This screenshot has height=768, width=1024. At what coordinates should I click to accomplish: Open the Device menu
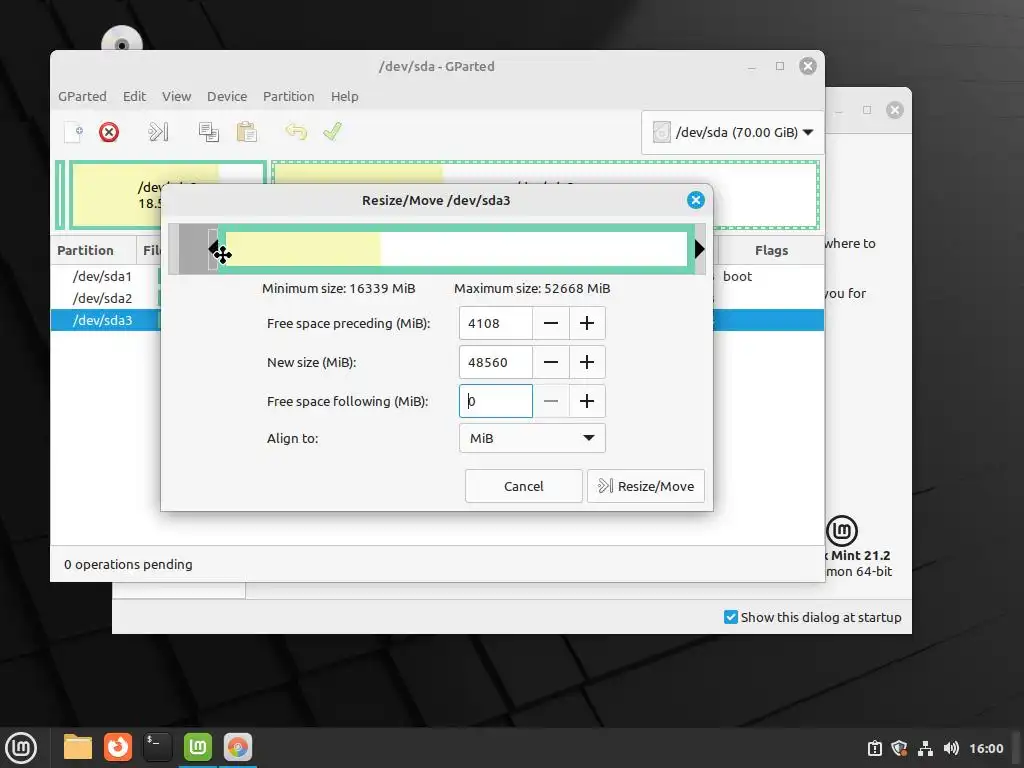(227, 97)
